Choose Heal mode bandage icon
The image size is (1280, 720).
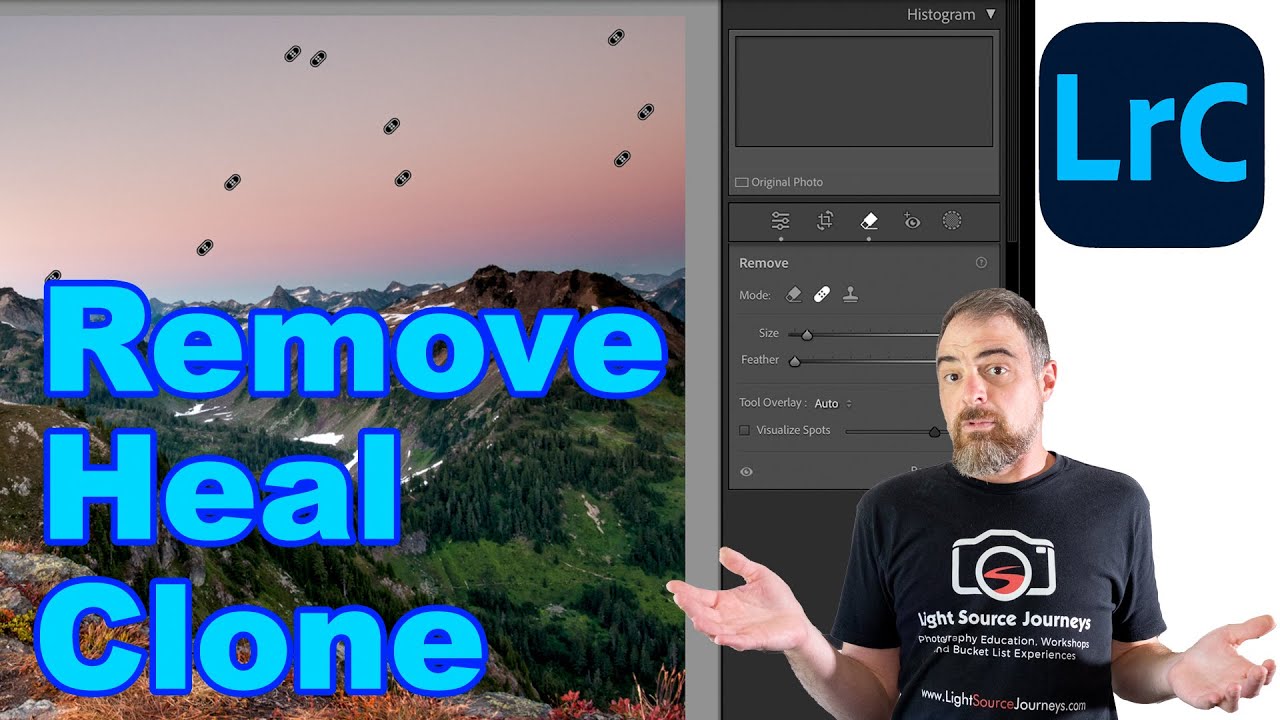pos(822,295)
